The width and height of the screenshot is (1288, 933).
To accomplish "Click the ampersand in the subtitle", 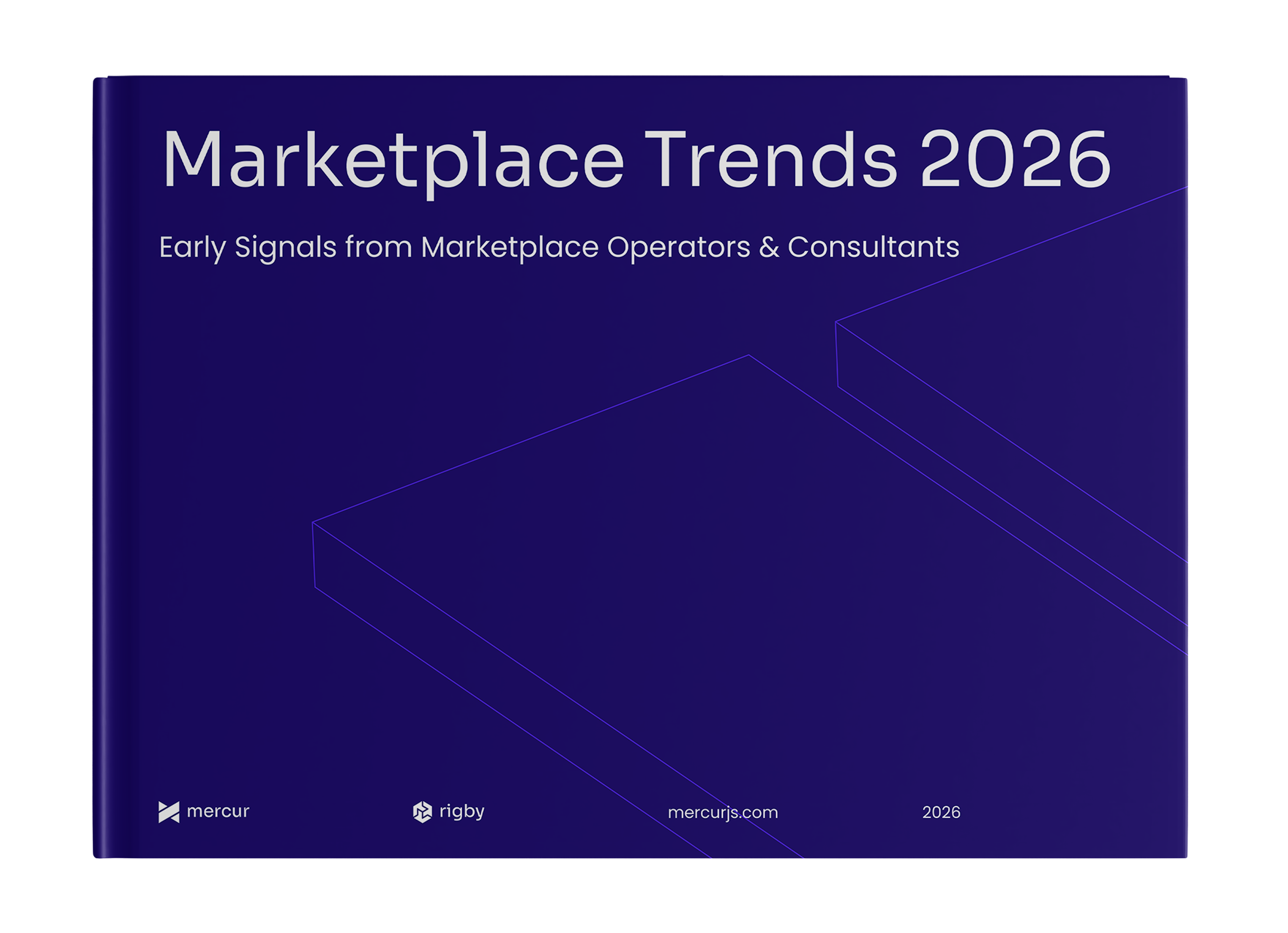I will tap(769, 248).
